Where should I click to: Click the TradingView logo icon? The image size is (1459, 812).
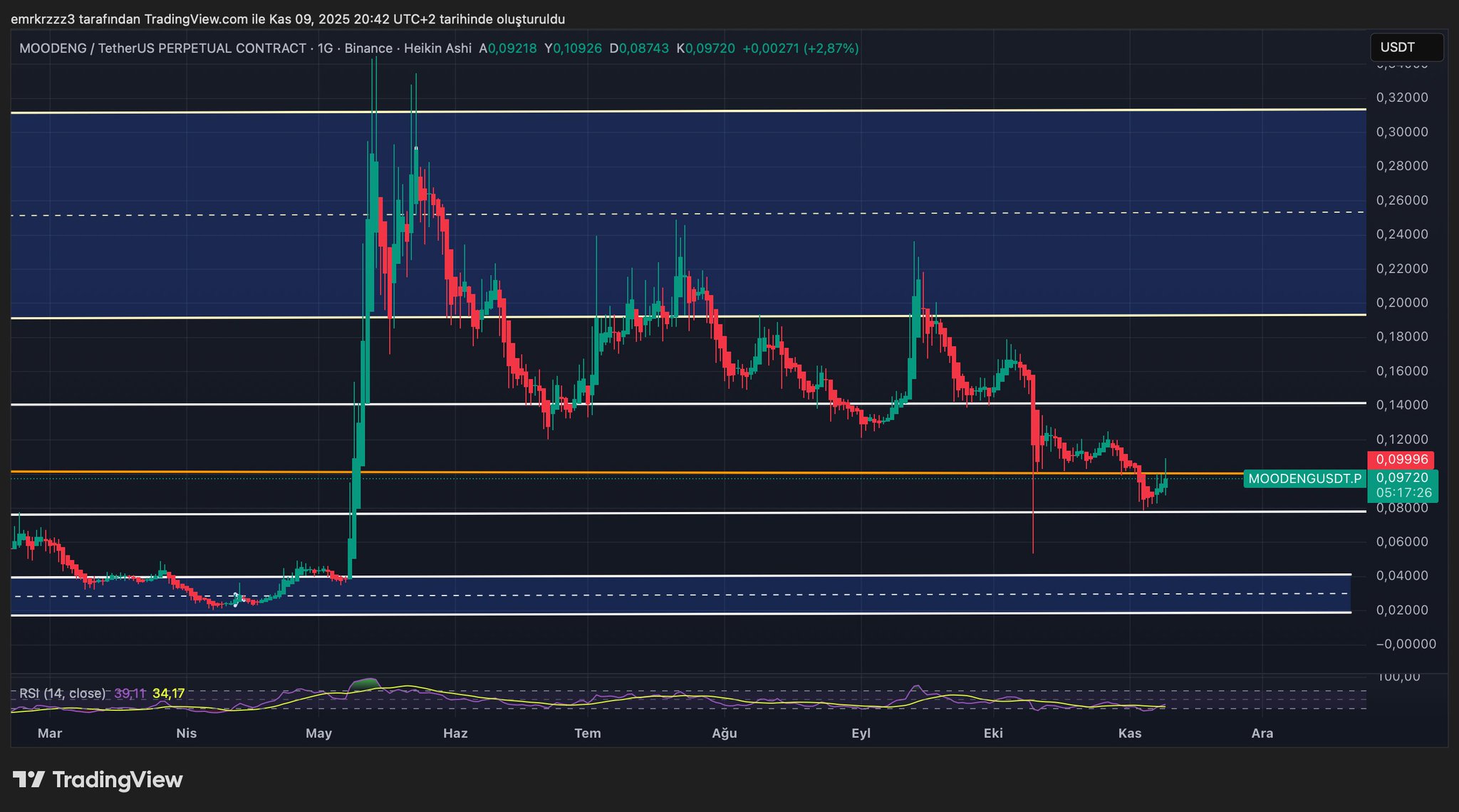coord(28,780)
